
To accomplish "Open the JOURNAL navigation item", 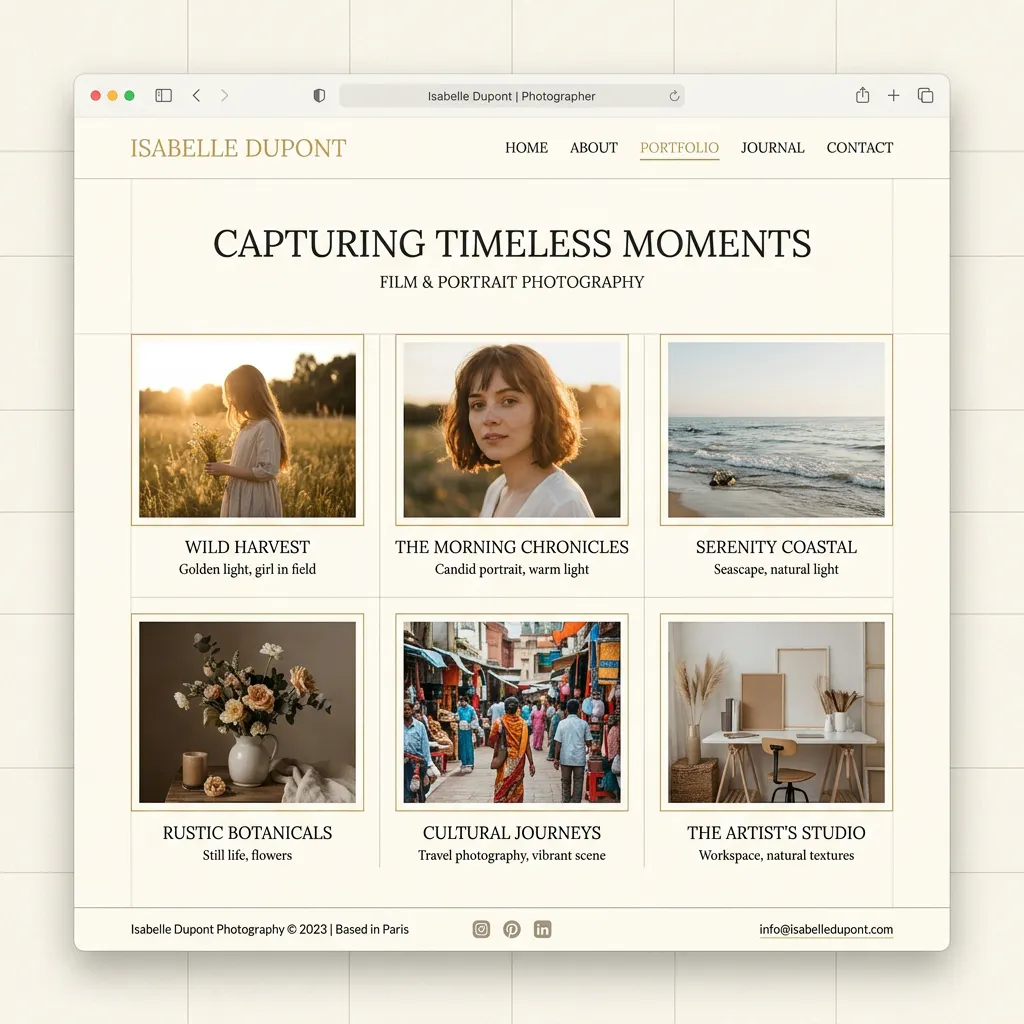I will pyautogui.click(x=773, y=148).
